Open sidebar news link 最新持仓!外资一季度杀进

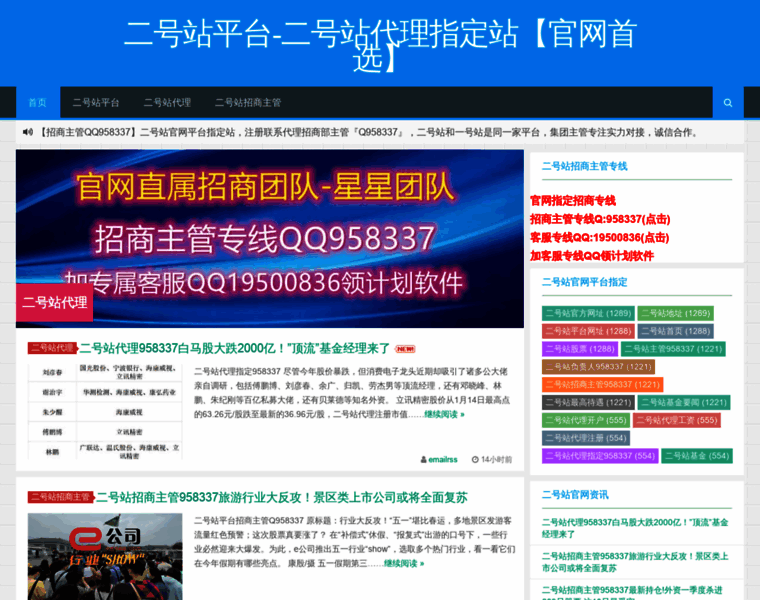click(632, 592)
